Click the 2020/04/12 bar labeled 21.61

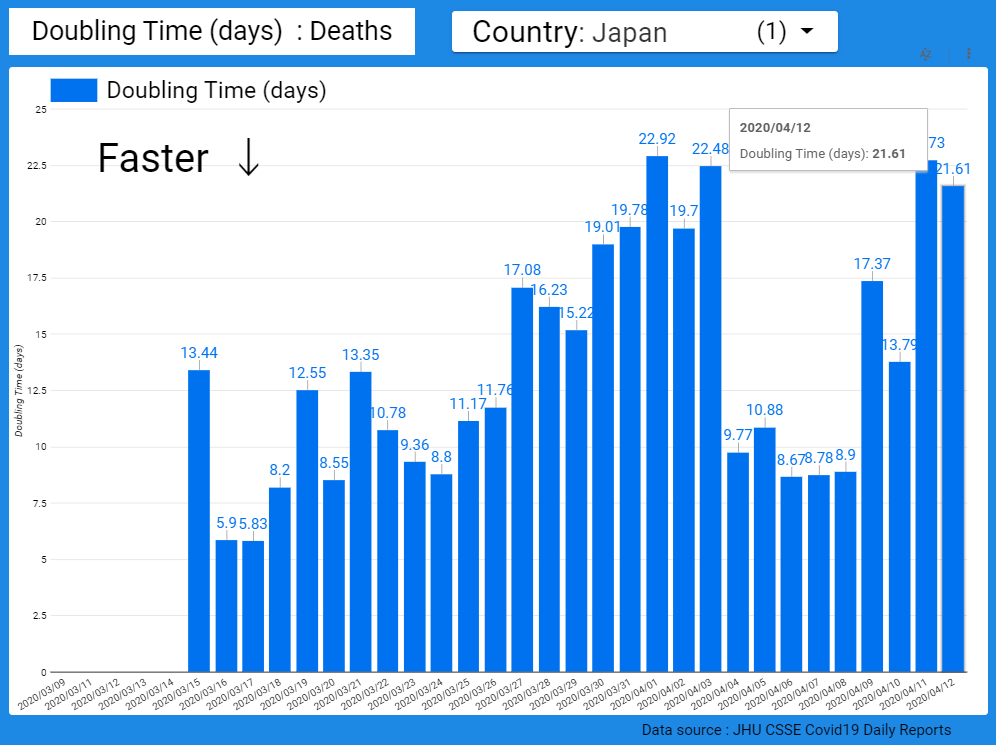pos(953,428)
